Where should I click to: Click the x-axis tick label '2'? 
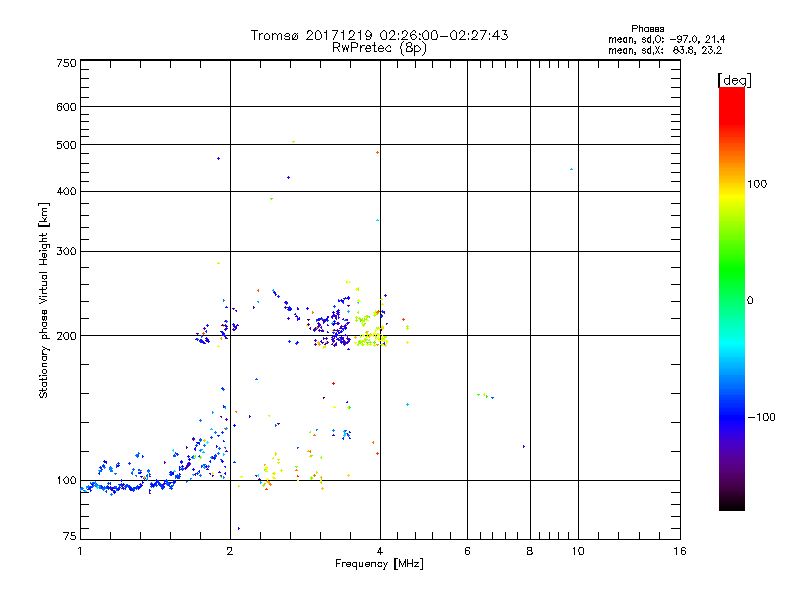pyautogui.click(x=230, y=551)
